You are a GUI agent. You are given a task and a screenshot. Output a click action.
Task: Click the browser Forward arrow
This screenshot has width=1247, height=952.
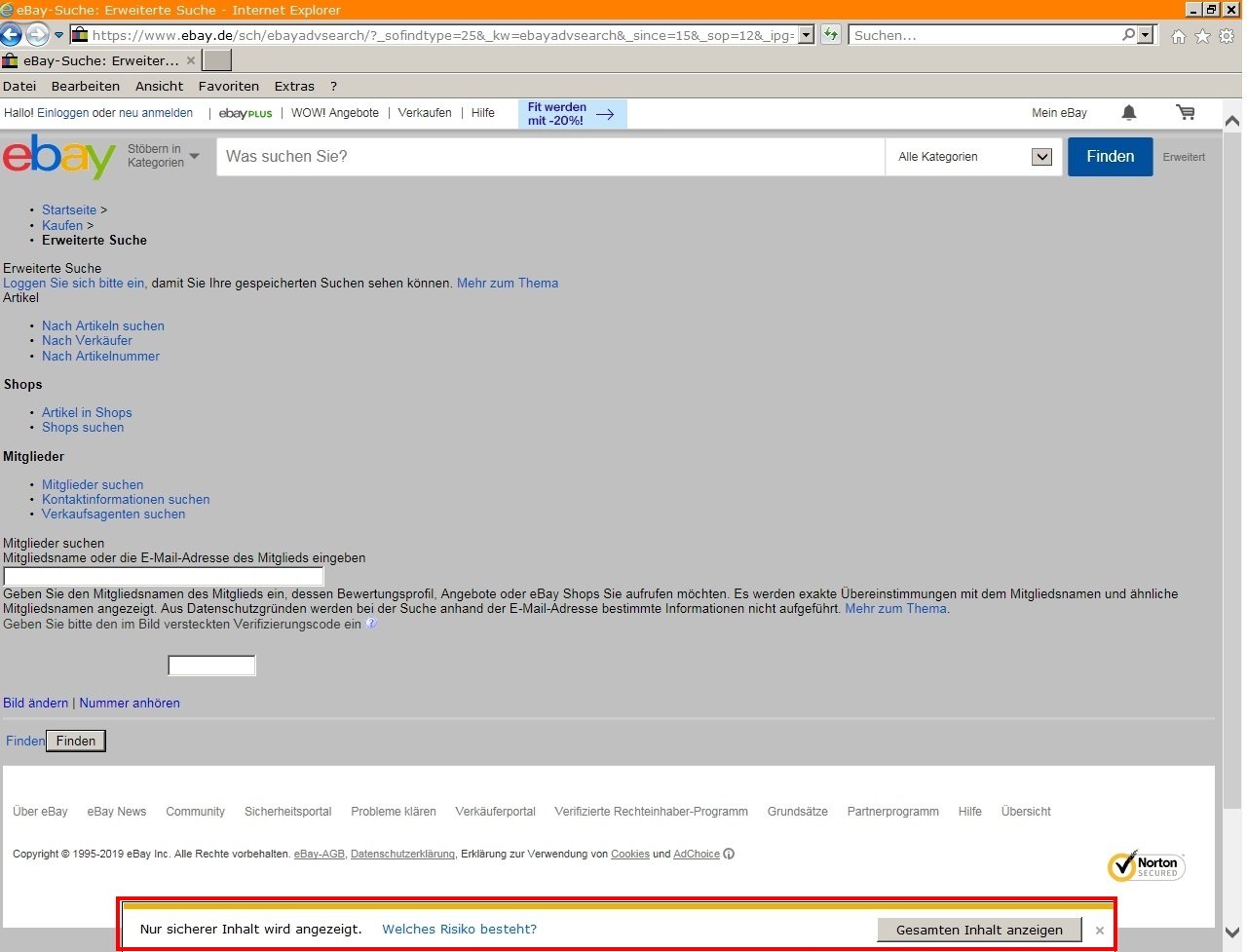37,35
